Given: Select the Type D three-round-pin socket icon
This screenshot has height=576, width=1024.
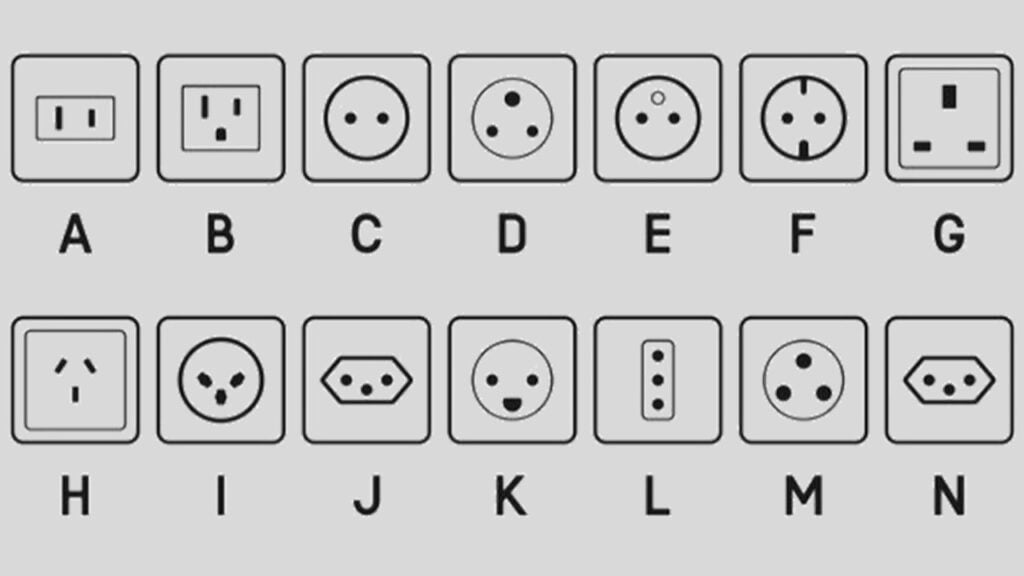Looking at the screenshot, I should (512, 118).
